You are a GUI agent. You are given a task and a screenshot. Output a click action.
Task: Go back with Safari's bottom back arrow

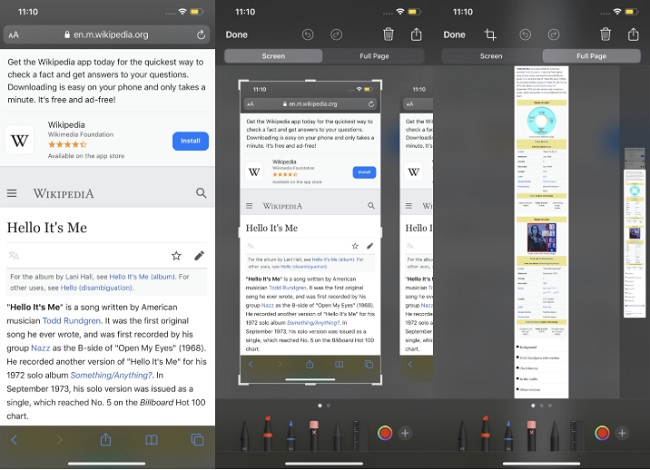(x=14, y=440)
